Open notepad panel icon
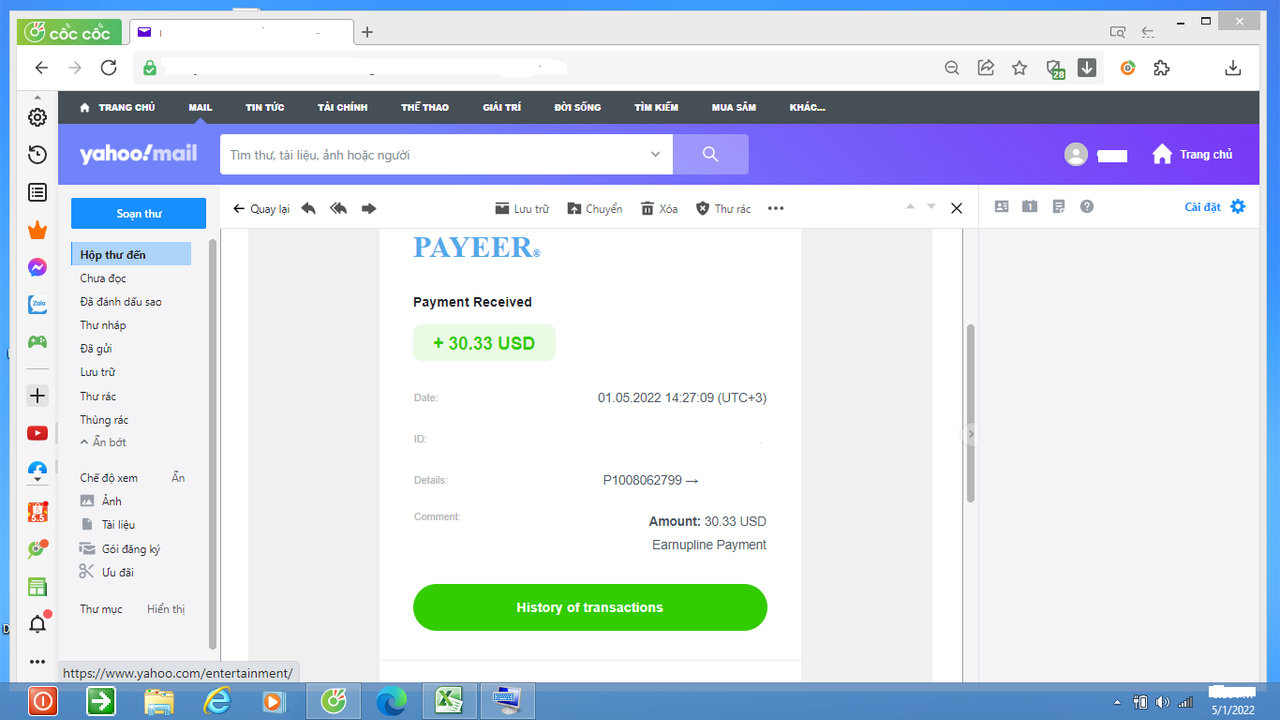 tap(1058, 207)
